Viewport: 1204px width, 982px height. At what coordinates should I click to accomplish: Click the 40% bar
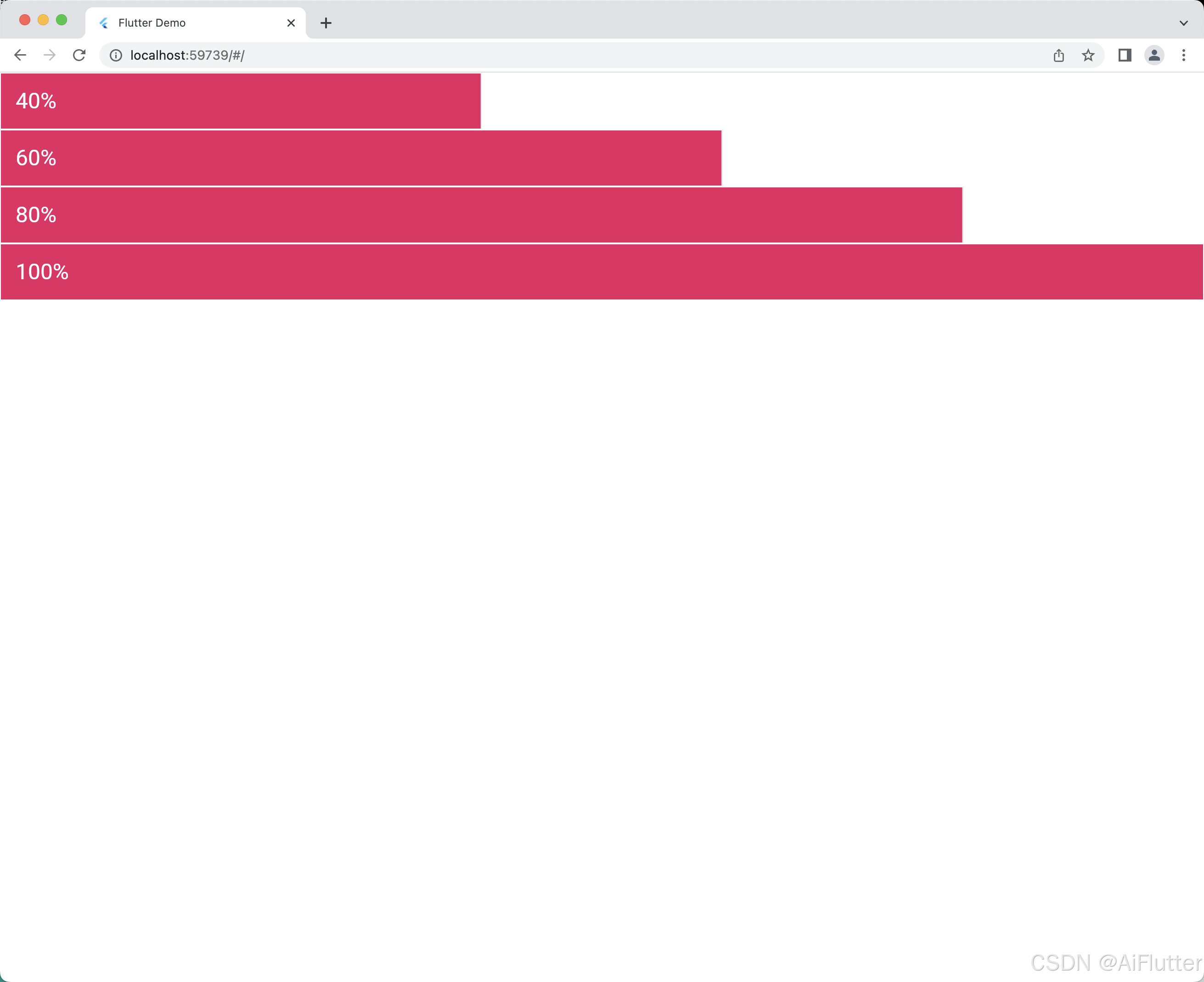click(x=241, y=101)
